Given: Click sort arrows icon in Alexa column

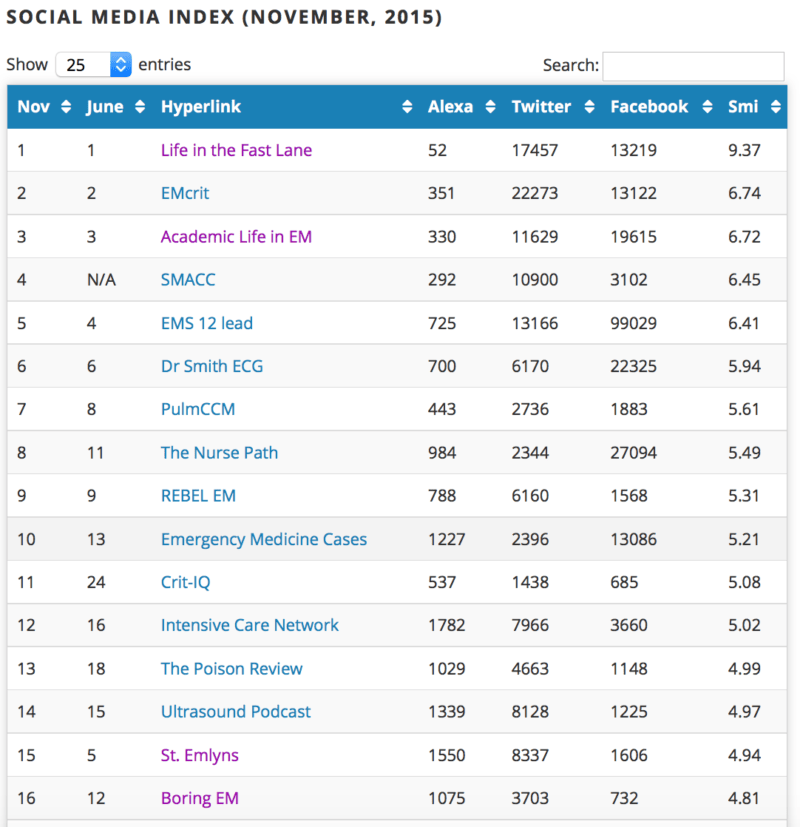Looking at the screenshot, I should 490,107.
